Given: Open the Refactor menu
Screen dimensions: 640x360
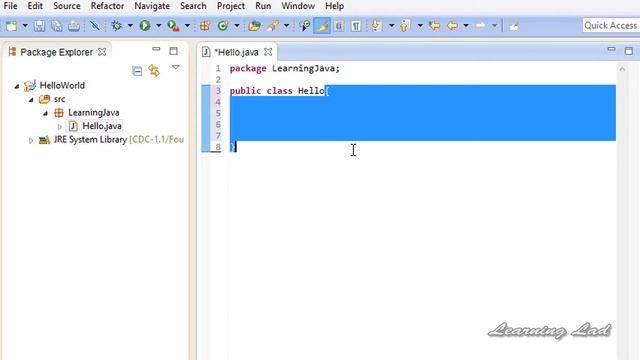Looking at the screenshot, I should 107,6.
